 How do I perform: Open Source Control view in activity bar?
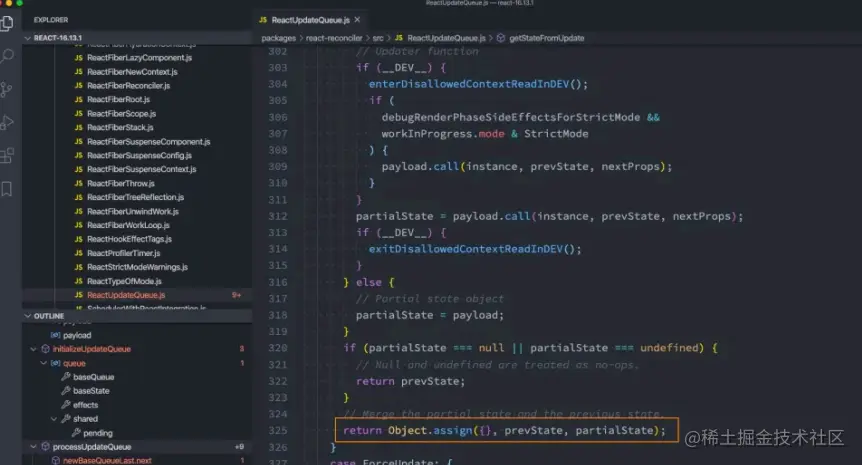[x=7, y=89]
